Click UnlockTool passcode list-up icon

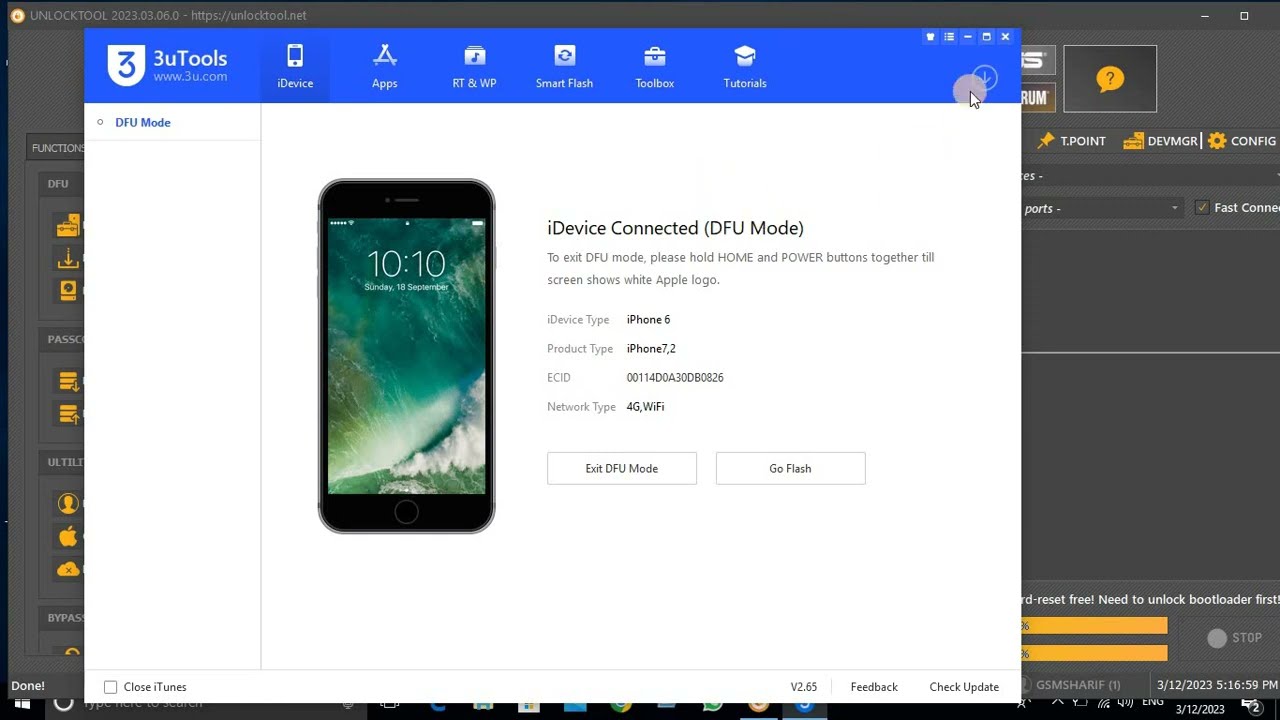pyautogui.click(x=69, y=413)
